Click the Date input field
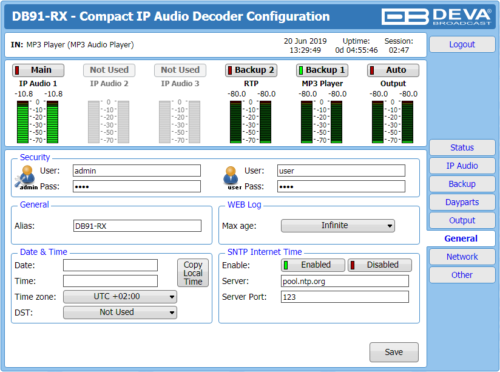The image size is (500, 372). point(110,265)
